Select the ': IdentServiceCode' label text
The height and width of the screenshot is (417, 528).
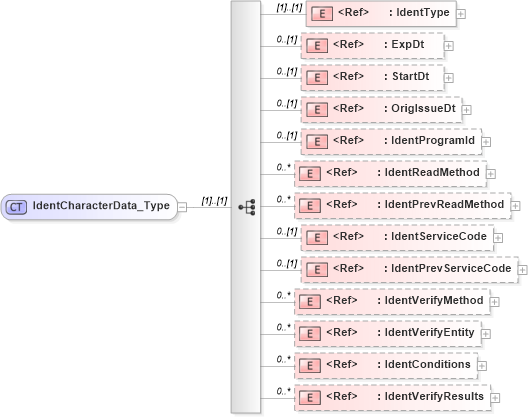[435, 236]
